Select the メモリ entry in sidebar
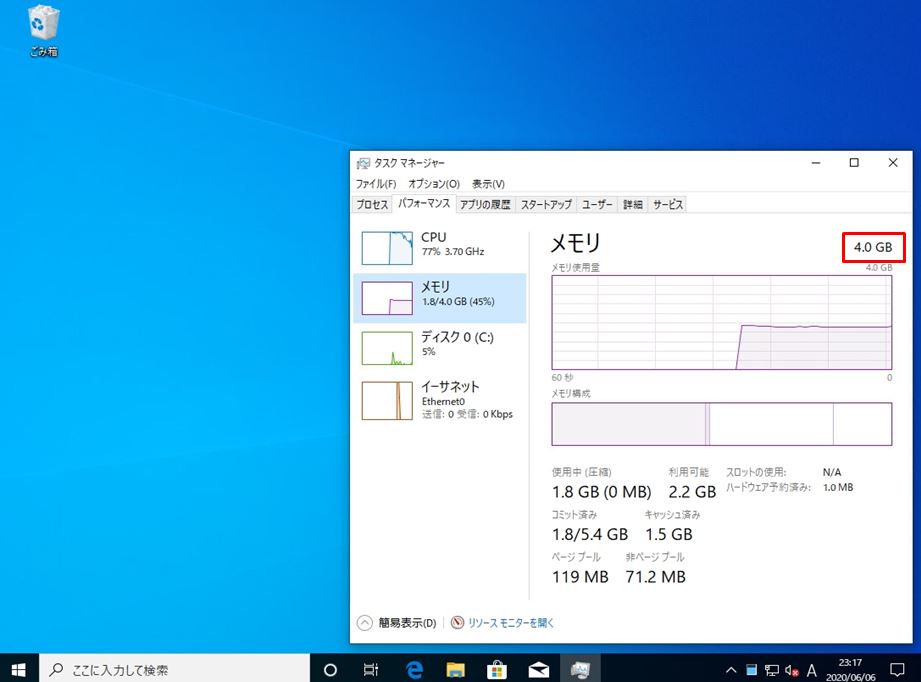The width and height of the screenshot is (921, 682). 439,298
